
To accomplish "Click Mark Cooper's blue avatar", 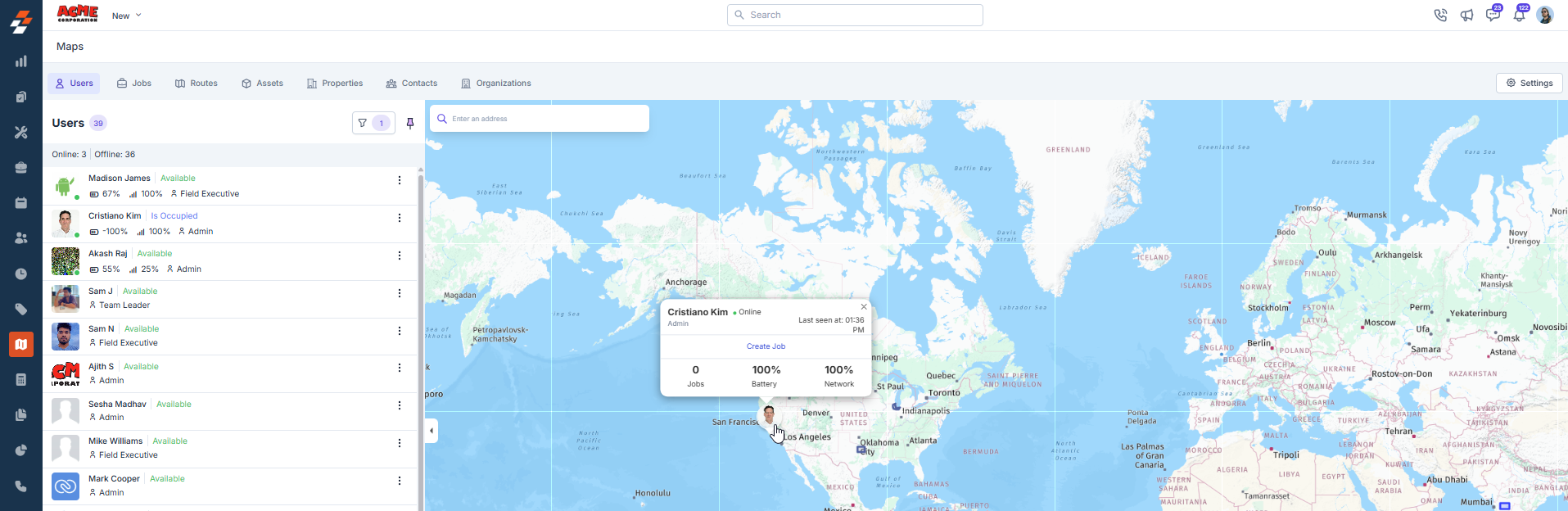I will pyautogui.click(x=66, y=486).
